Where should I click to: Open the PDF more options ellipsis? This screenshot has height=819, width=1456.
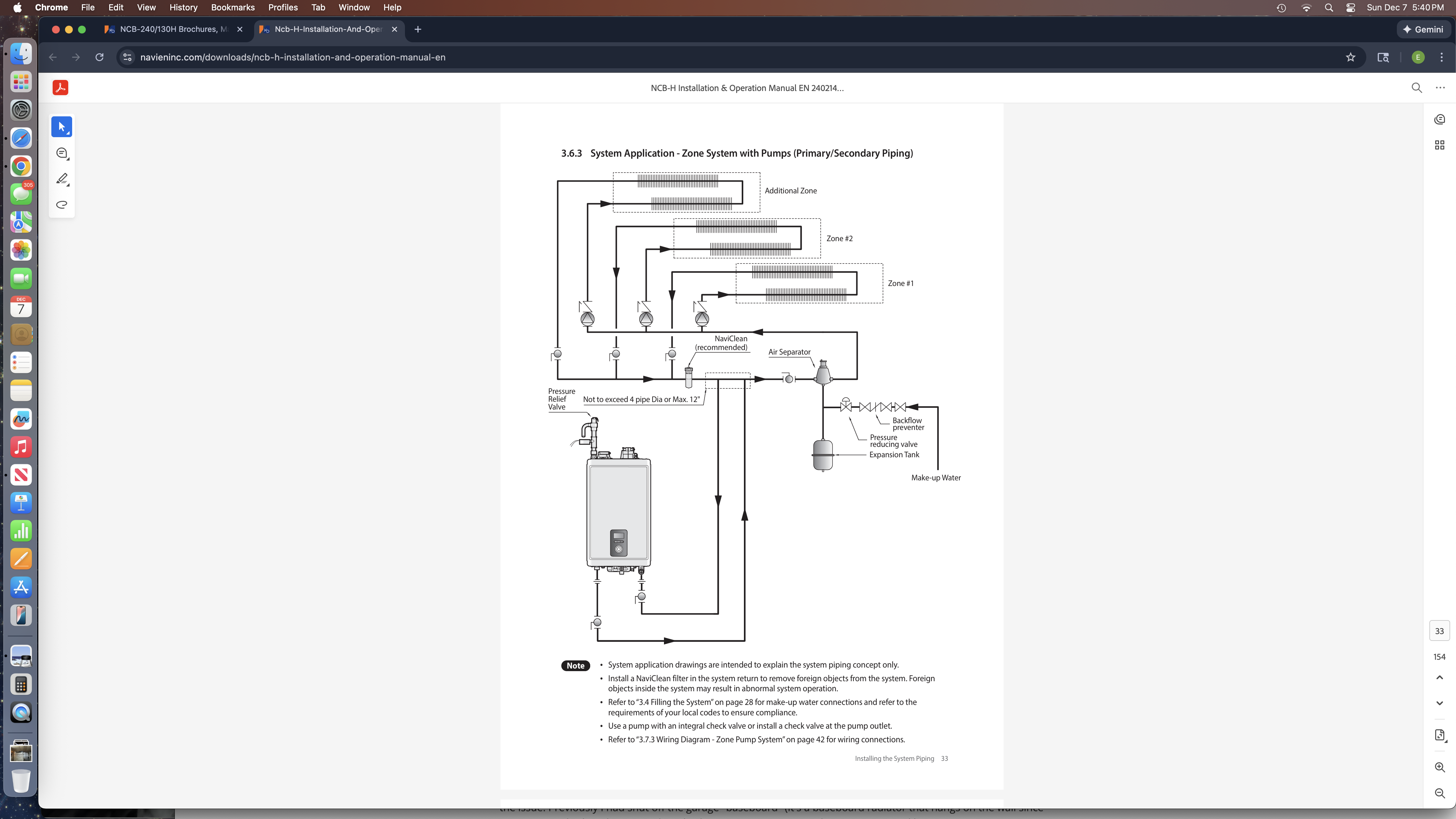pos(1440,88)
